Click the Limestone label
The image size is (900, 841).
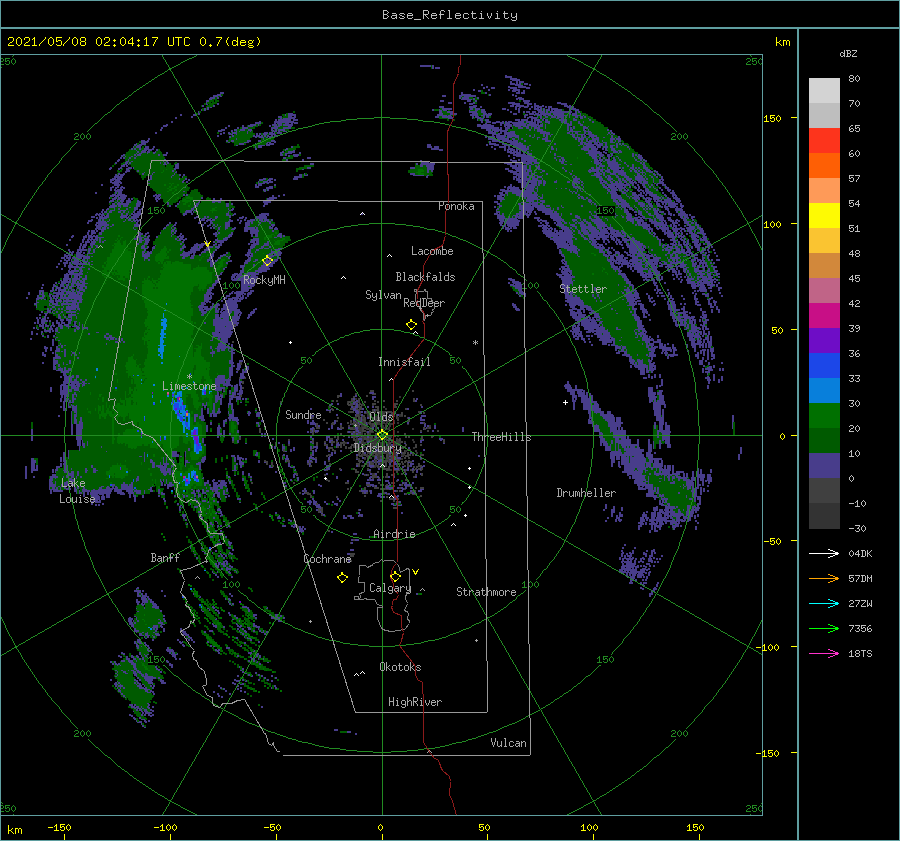click(x=189, y=386)
